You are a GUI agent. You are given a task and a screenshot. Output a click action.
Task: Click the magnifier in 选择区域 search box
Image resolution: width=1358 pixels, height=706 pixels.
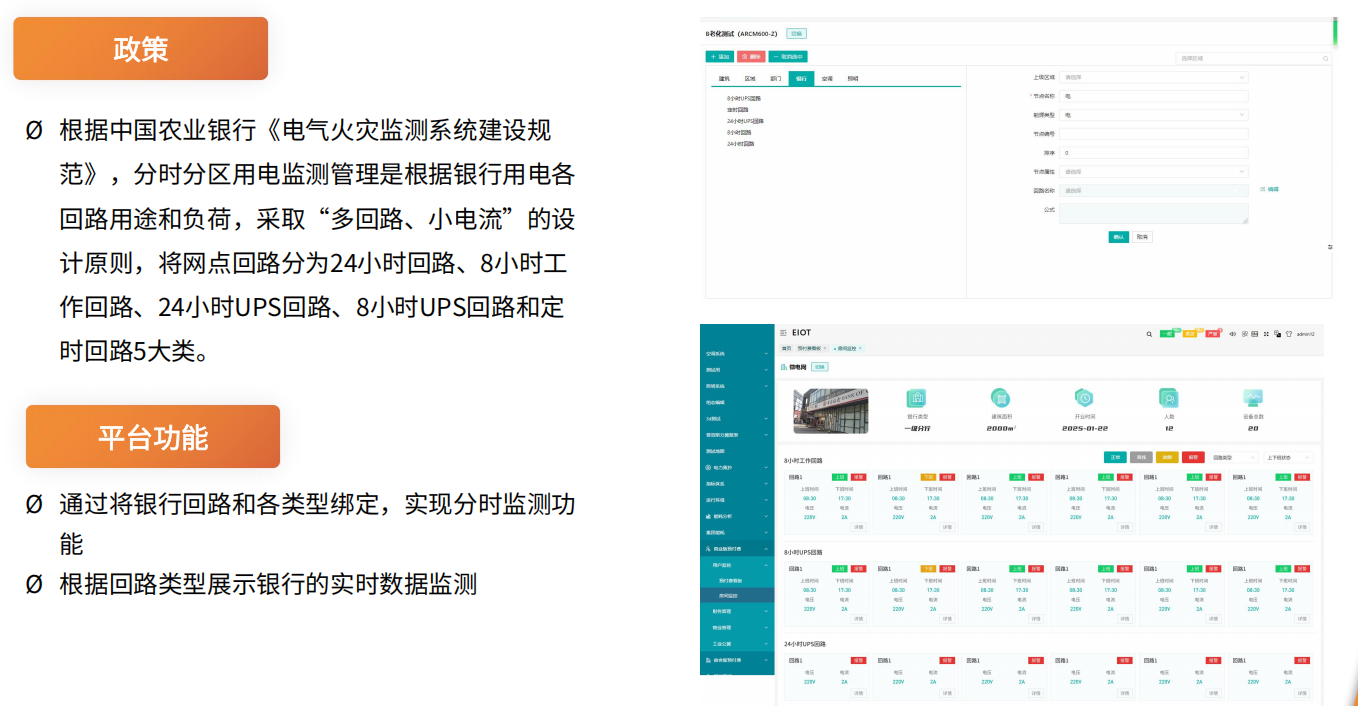[x=1327, y=59]
